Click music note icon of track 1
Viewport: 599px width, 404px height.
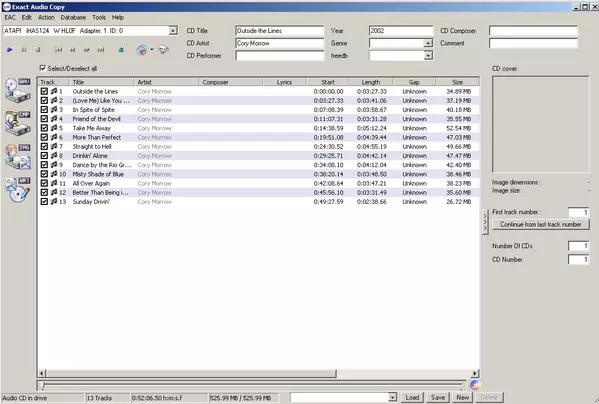(x=54, y=91)
